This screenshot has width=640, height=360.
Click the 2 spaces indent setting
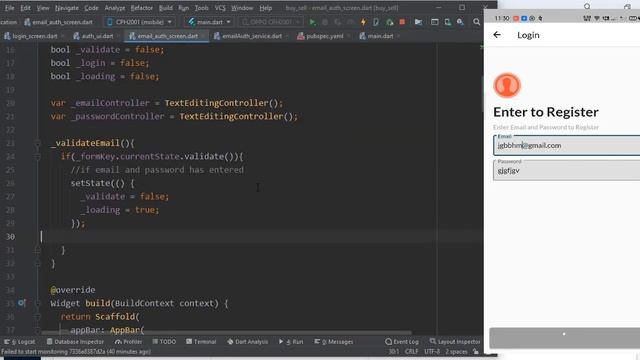(456, 351)
